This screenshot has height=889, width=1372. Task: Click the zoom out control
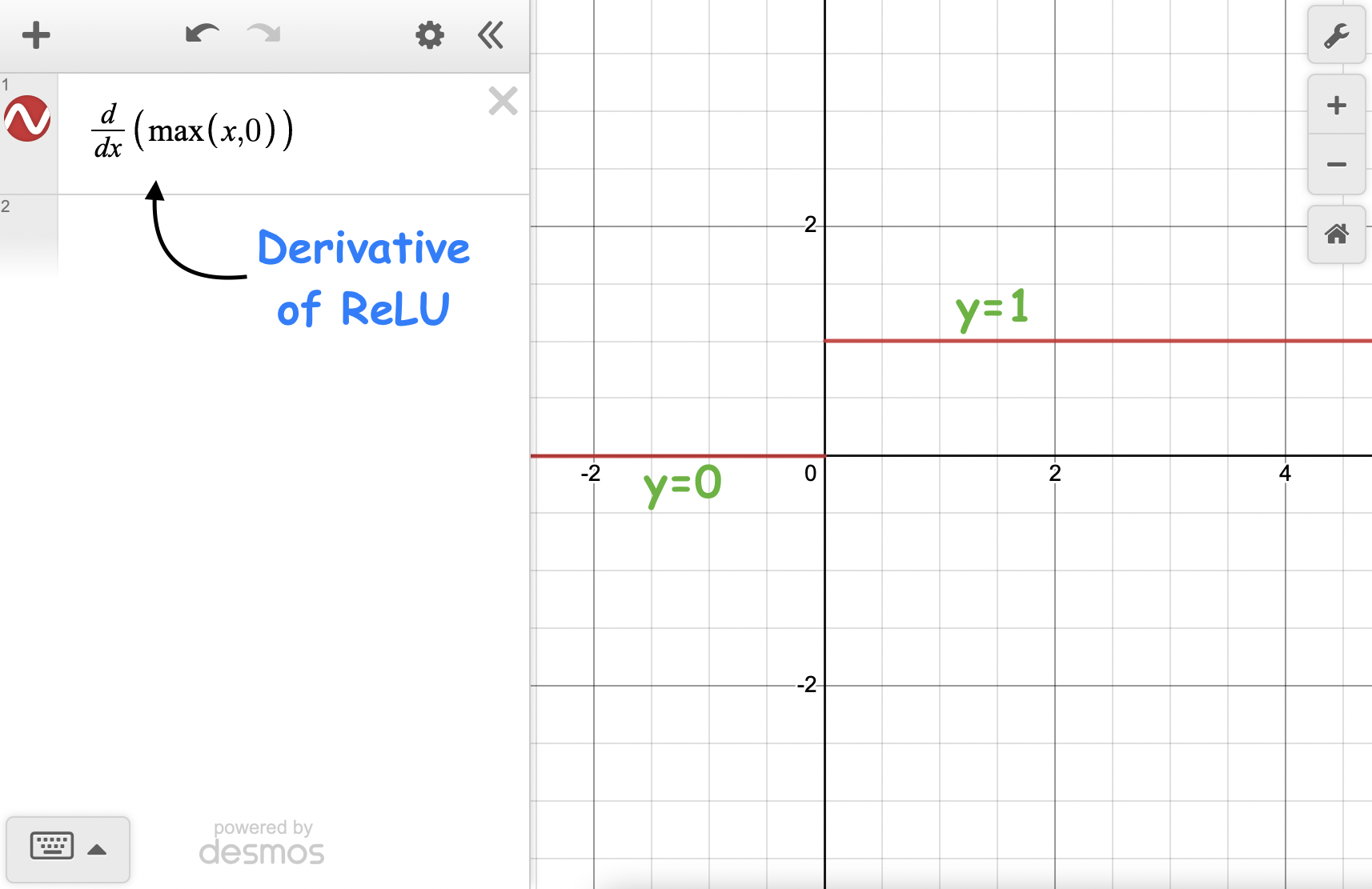click(1335, 164)
